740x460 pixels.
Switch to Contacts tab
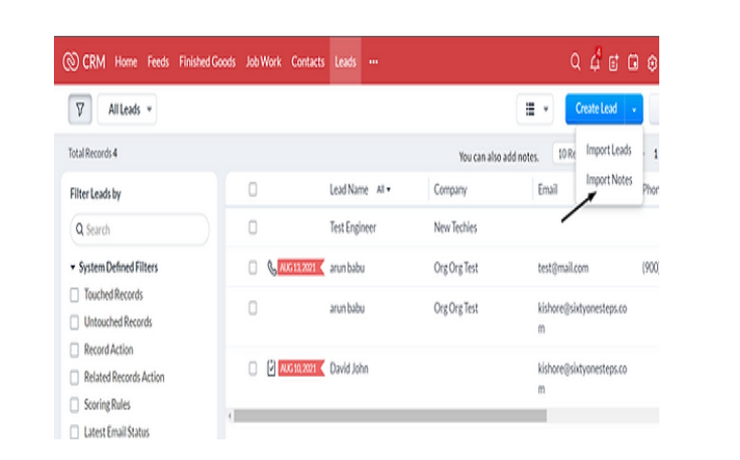308,62
